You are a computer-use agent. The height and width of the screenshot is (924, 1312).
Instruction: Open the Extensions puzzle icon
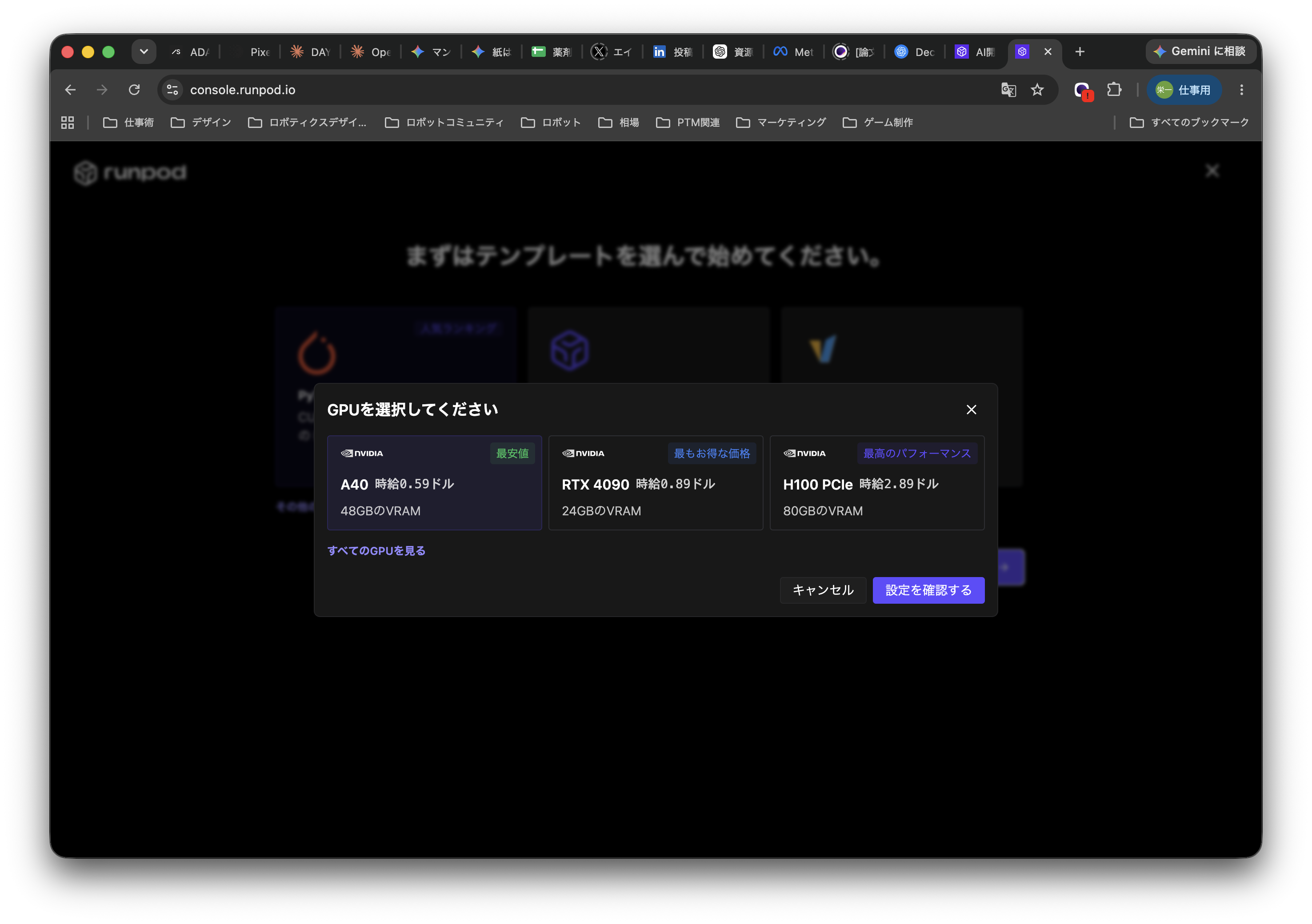pos(1114,90)
